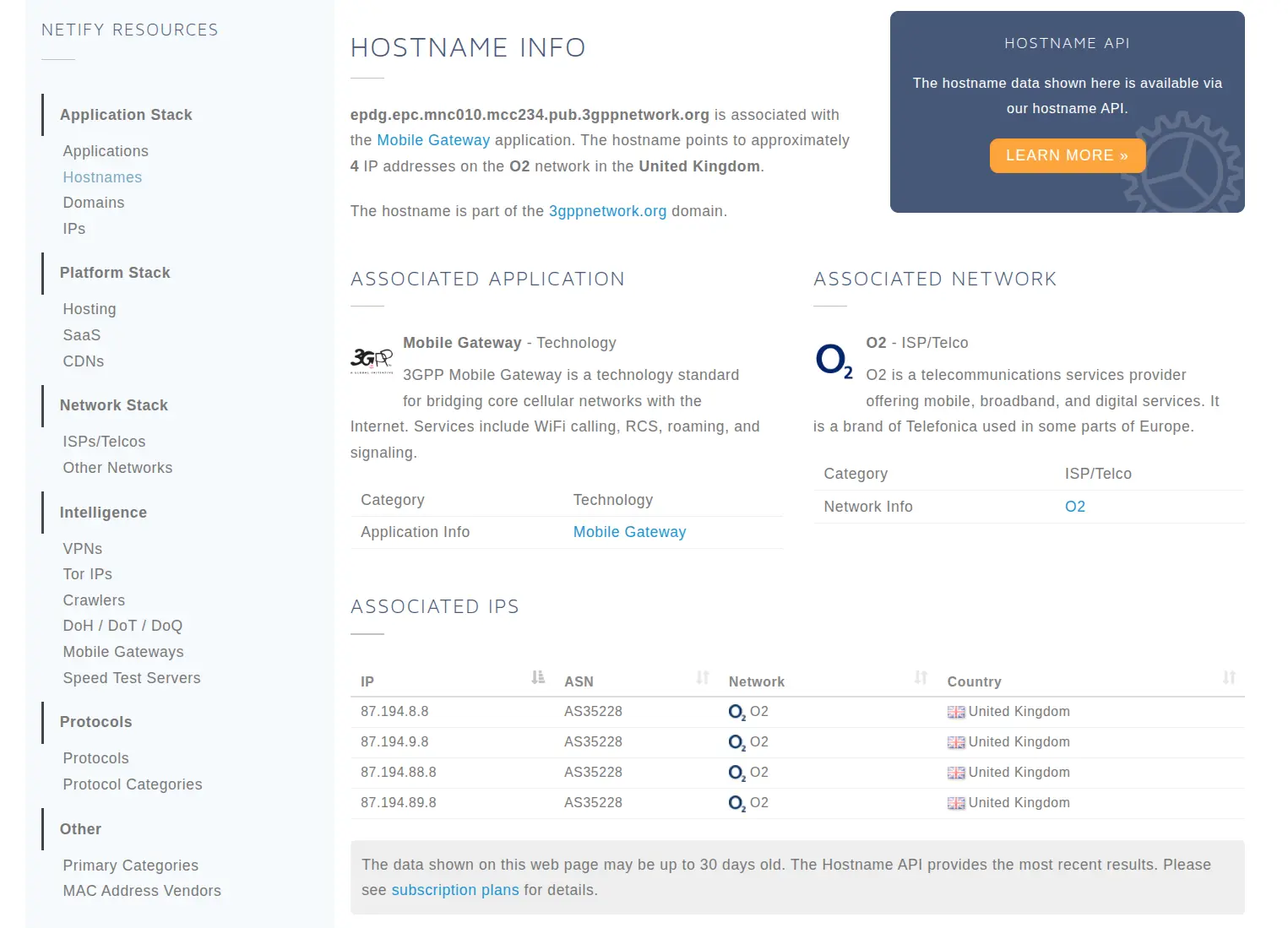
Task: Click IP address 87.194.9.8
Action: tap(394, 742)
